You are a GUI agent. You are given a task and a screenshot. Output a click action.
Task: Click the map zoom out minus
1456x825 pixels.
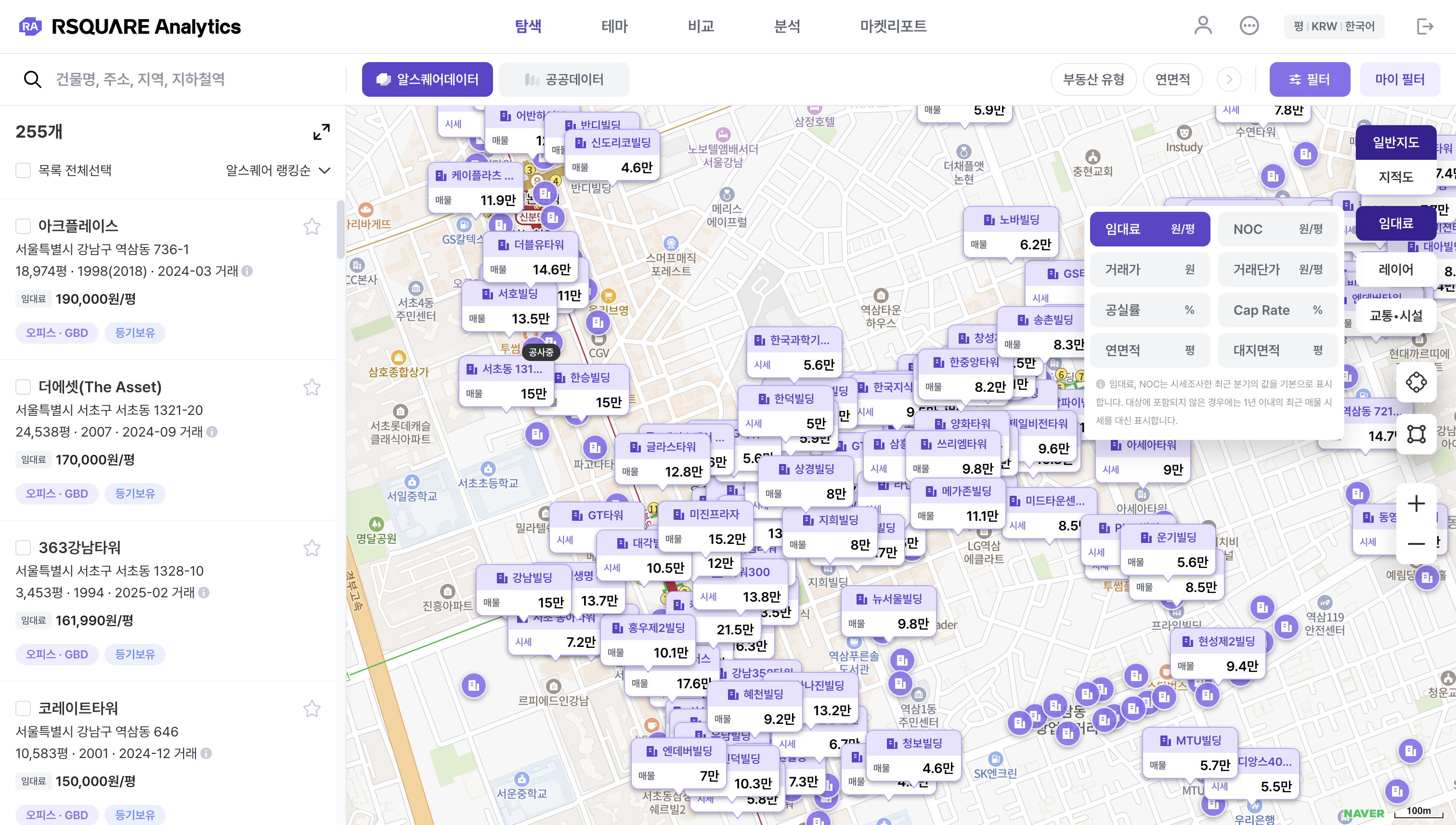[1416, 543]
